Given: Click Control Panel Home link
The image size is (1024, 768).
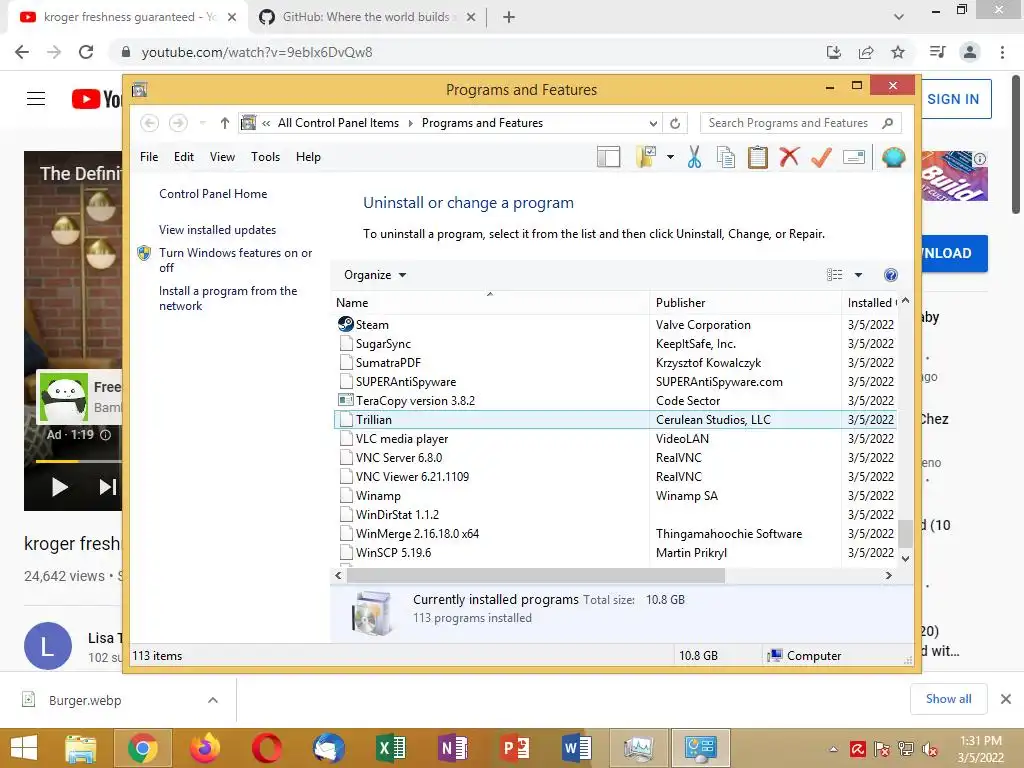Looking at the screenshot, I should 213,194.
